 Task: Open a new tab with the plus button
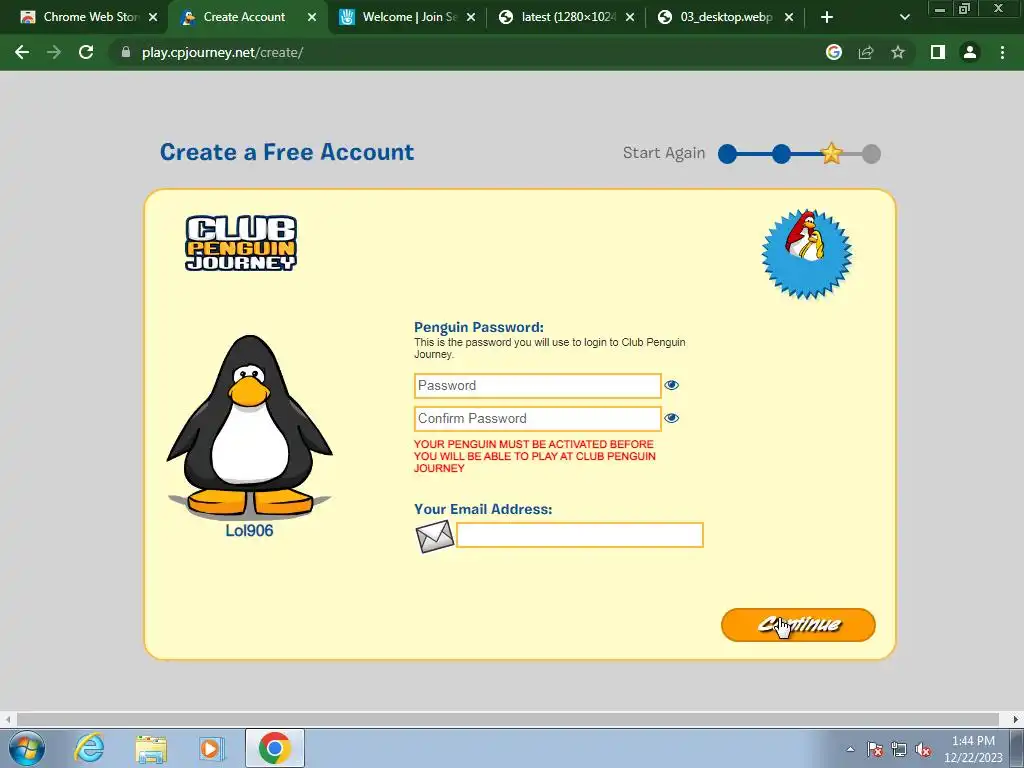click(x=827, y=17)
